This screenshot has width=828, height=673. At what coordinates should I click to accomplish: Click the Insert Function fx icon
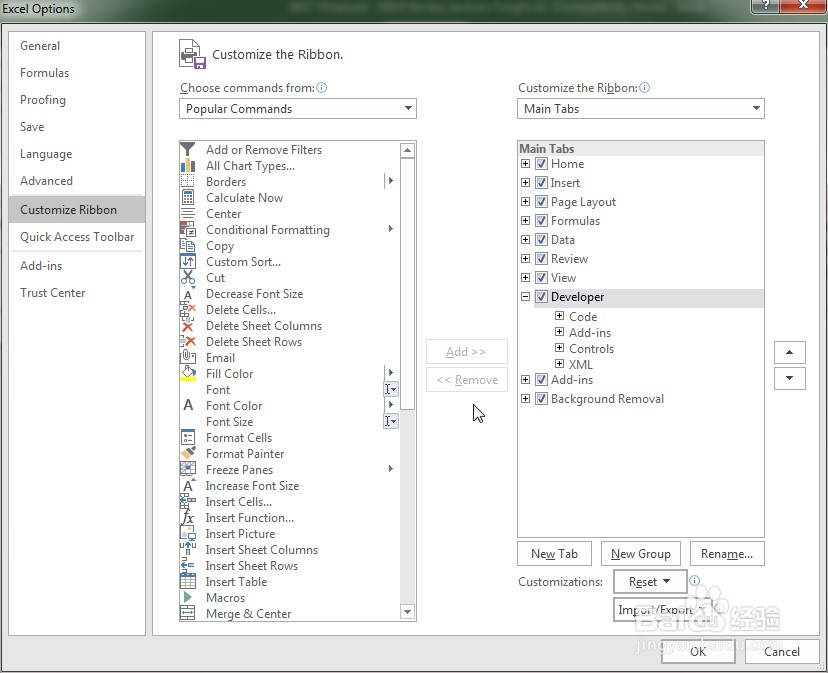[187, 518]
